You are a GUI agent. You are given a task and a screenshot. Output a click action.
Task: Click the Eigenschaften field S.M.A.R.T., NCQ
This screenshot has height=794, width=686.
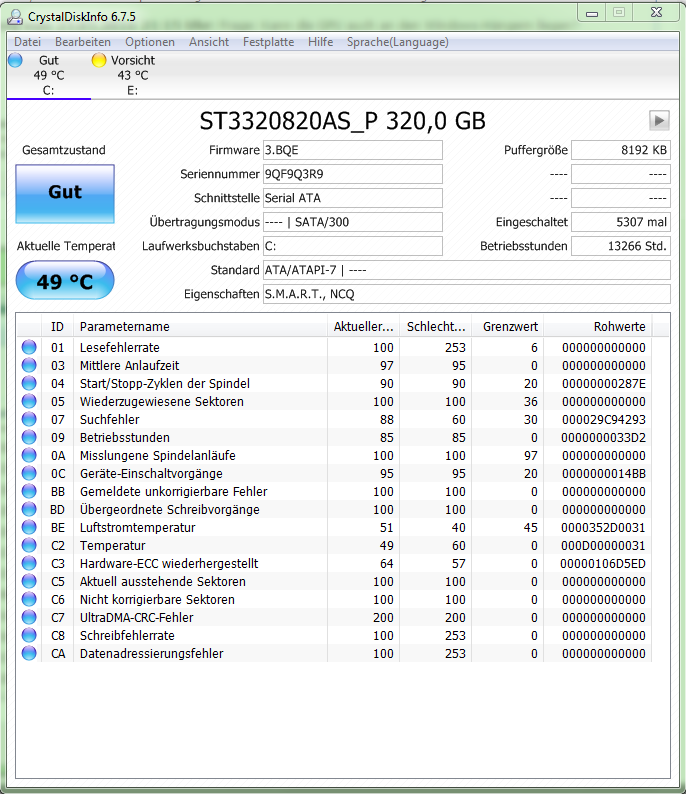(x=467, y=294)
